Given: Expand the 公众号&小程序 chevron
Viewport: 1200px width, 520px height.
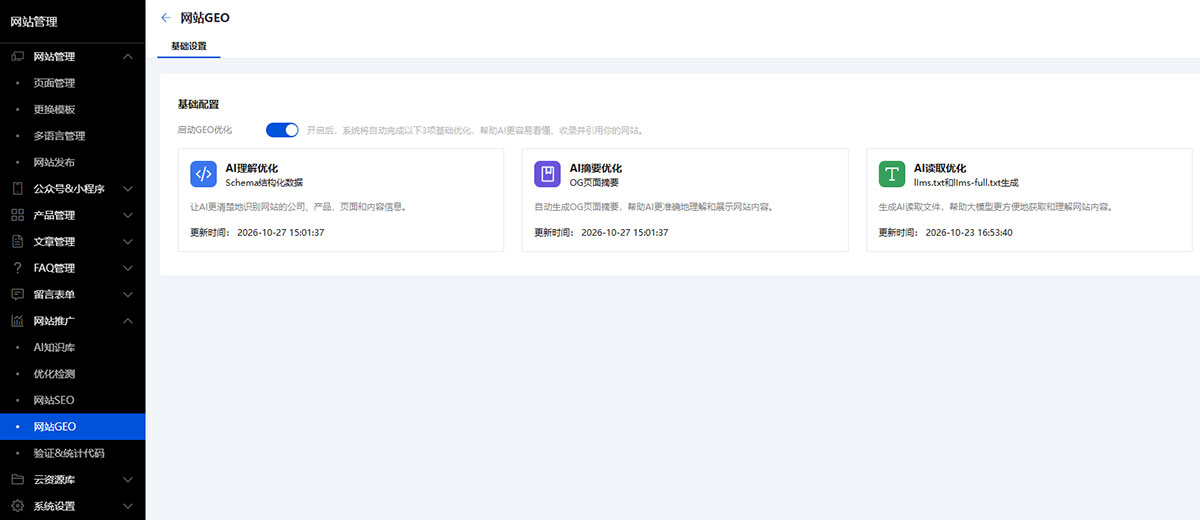Looking at the screenshot, I should coord(127,189).
